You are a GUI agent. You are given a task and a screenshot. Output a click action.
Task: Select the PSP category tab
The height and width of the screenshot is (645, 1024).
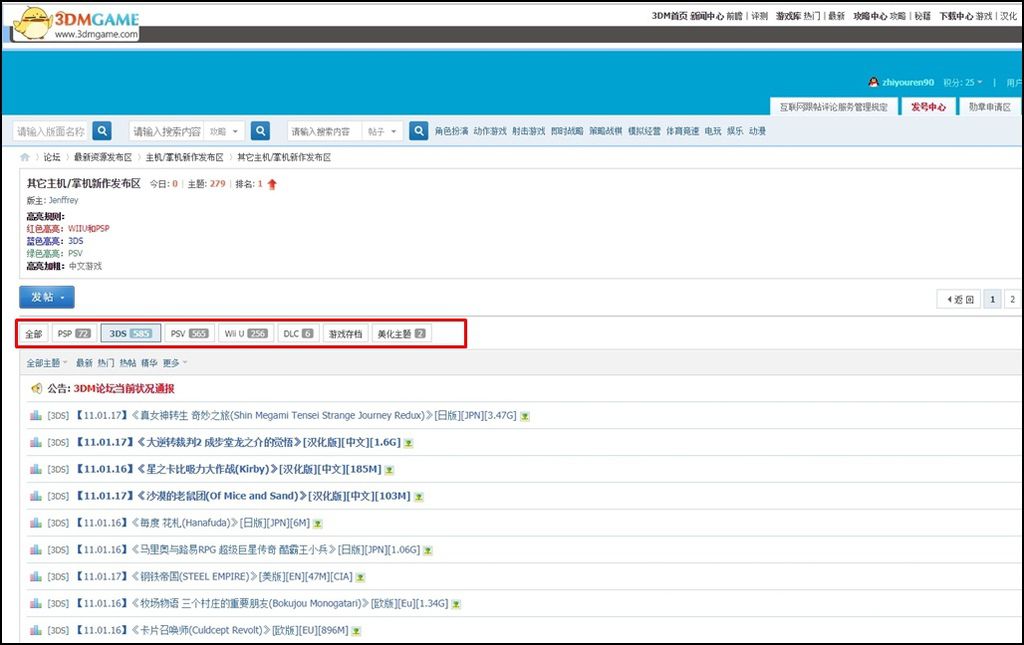74,334
